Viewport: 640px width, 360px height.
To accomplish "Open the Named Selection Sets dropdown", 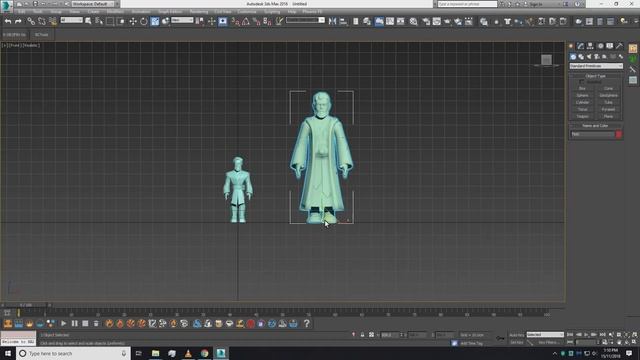I will (305, 20).
